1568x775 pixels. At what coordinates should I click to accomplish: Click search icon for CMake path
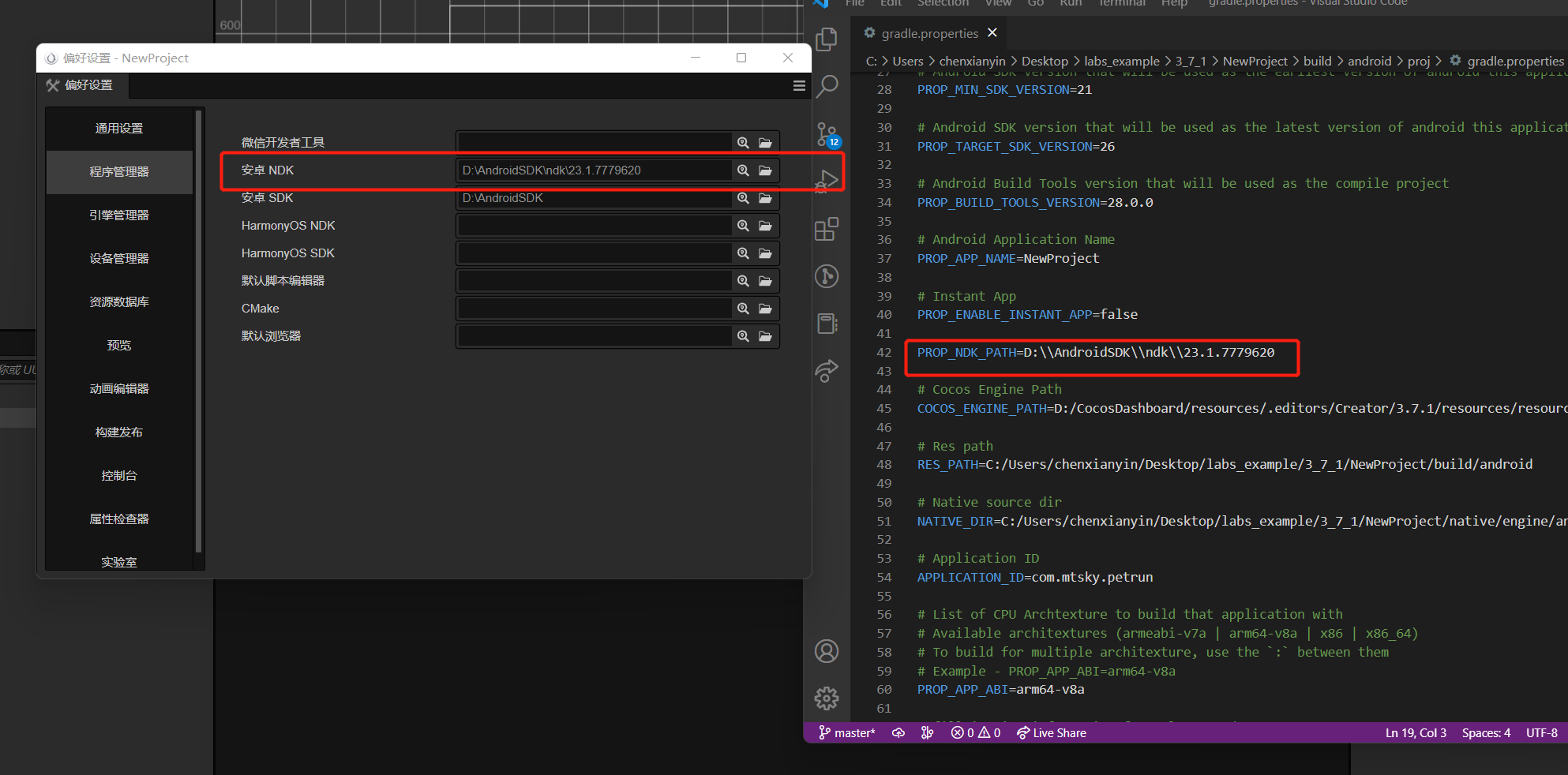(x=743, y=309)
